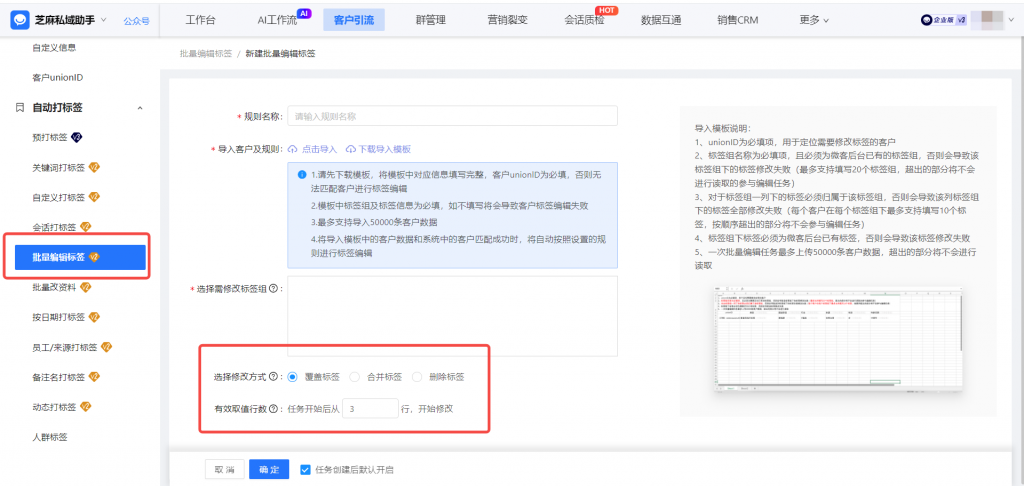Screen dimensions: 1024x486
Task: Open the 芝麻私域助手 dropdown arrow
Action: (x=103, y=20)
